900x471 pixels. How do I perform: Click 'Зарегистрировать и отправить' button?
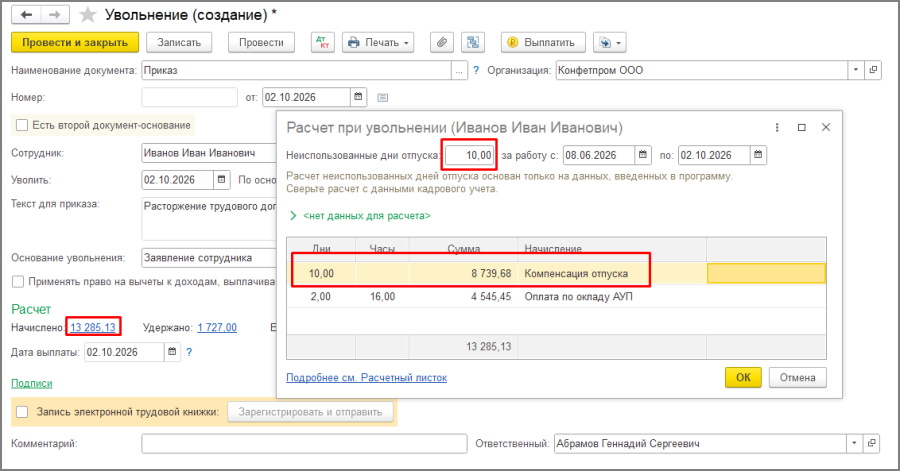coord(310,412)
